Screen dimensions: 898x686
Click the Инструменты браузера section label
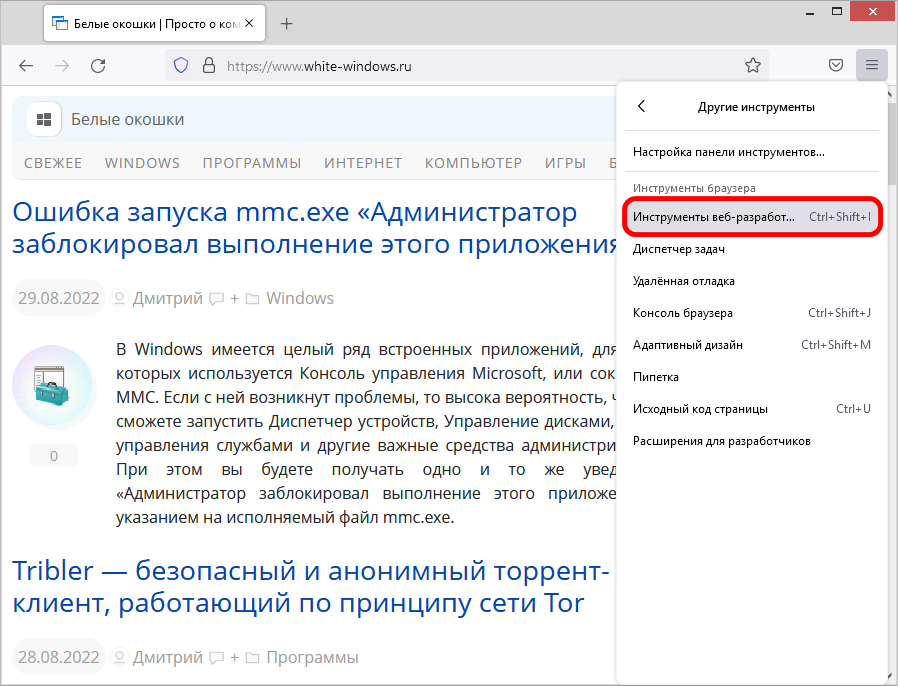click(694, 188)
